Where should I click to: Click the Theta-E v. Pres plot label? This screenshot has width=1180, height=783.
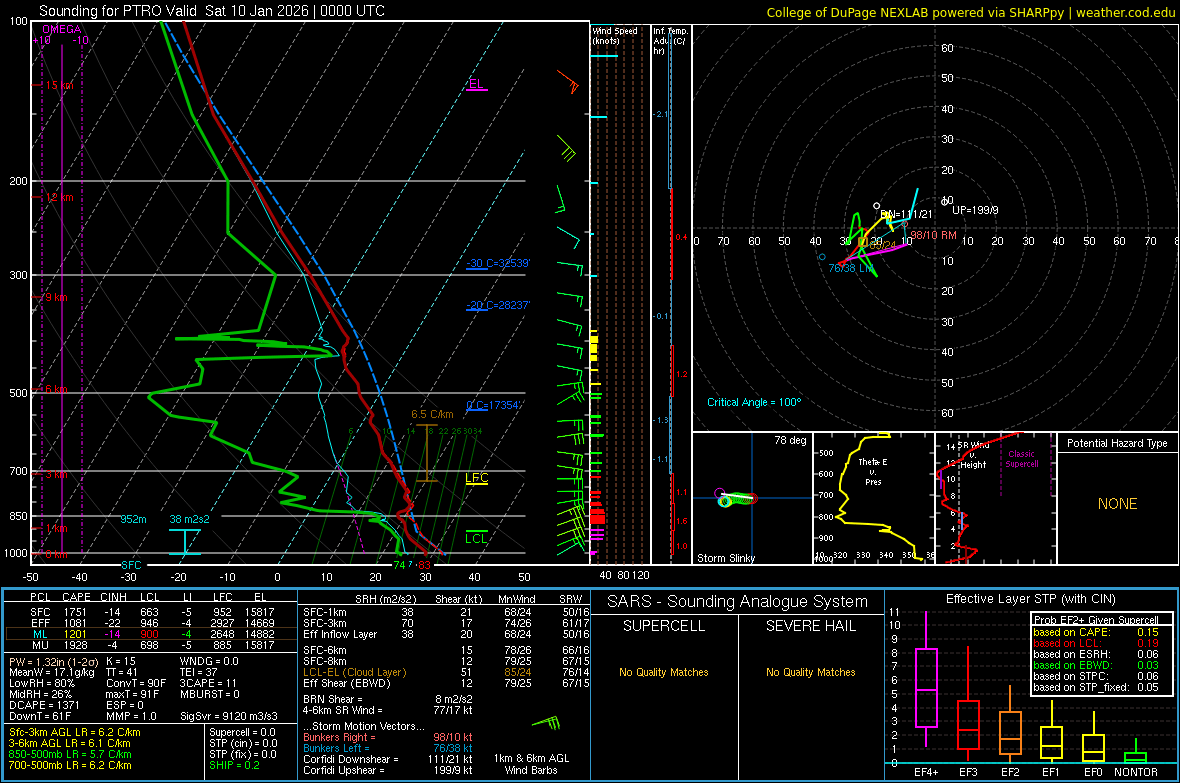pyautogui.click(x=873, y=471)
